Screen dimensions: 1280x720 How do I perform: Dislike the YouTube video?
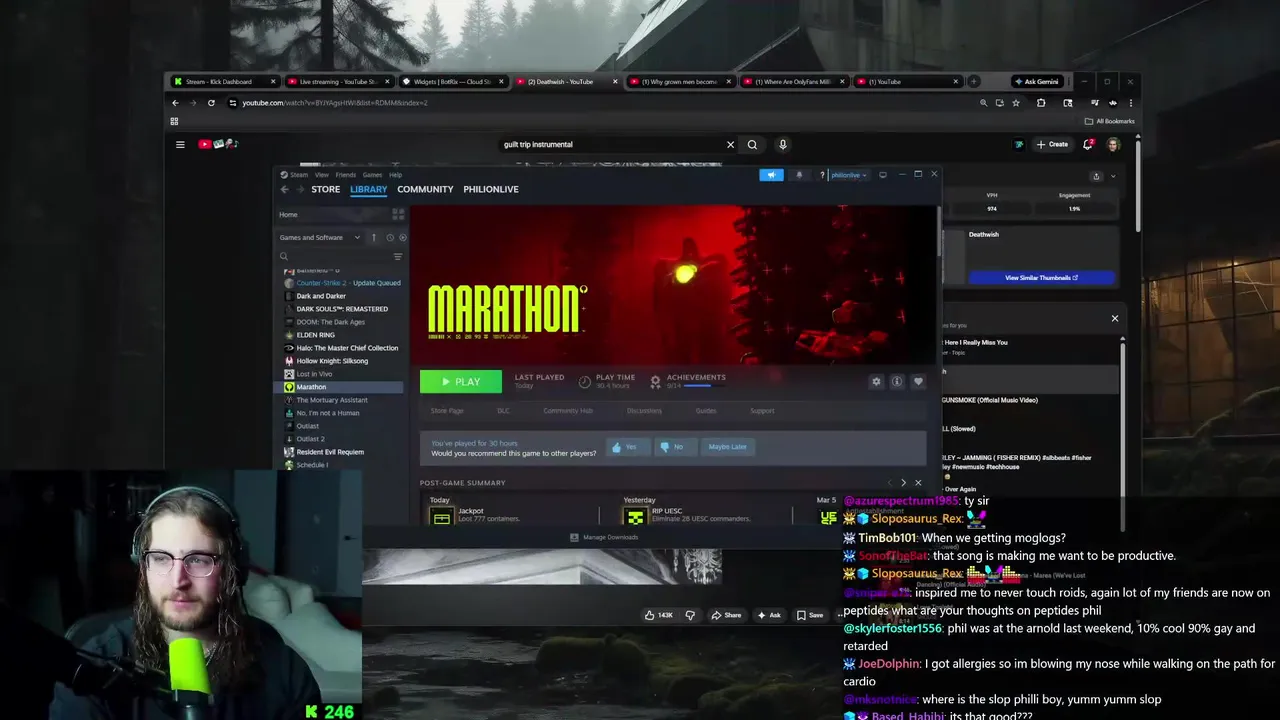point(690,616)
